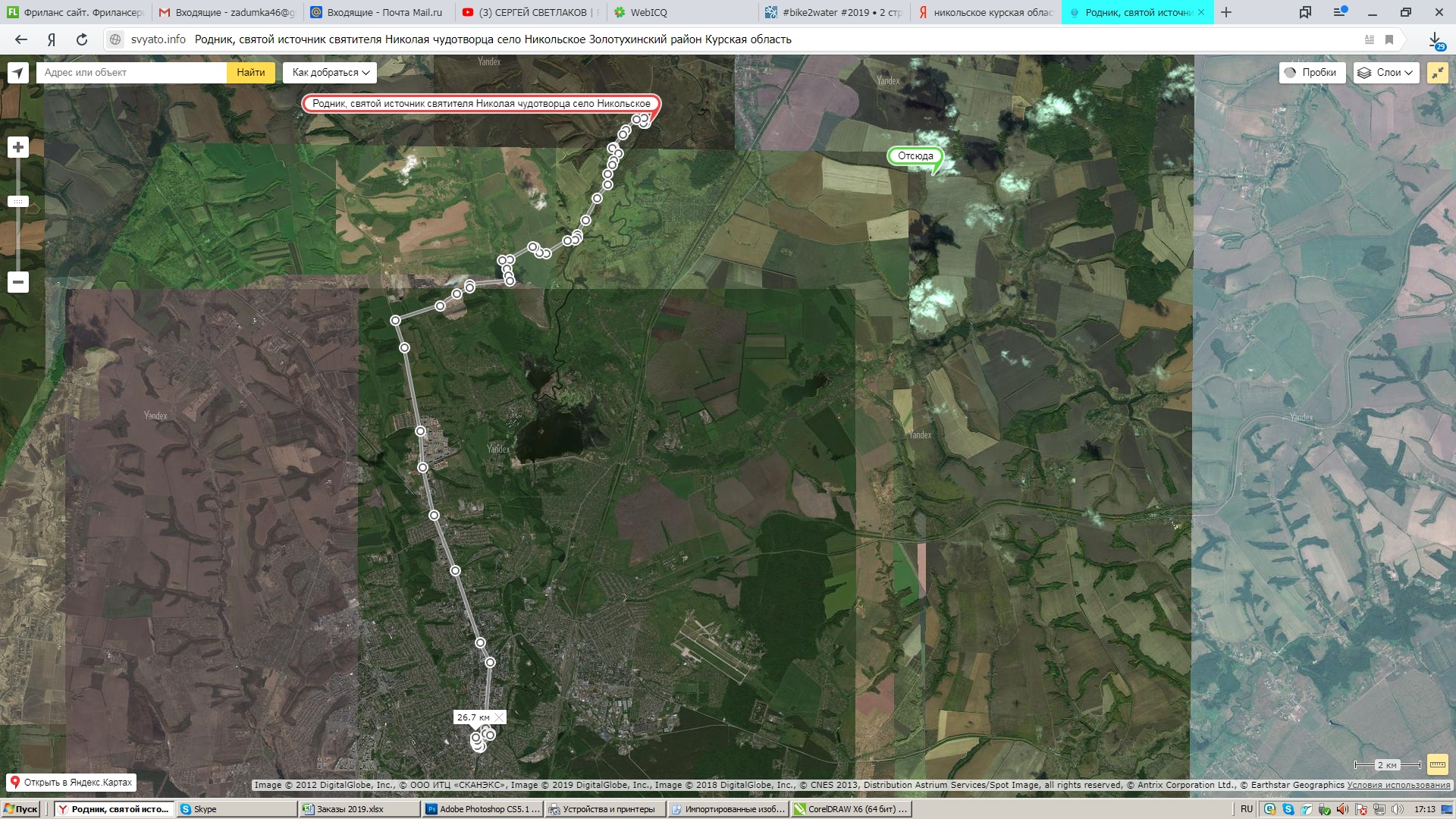Remove the 26.7 км distance label
The height and width of the screenshot is (819, 1456).
(x=498, y=717)
